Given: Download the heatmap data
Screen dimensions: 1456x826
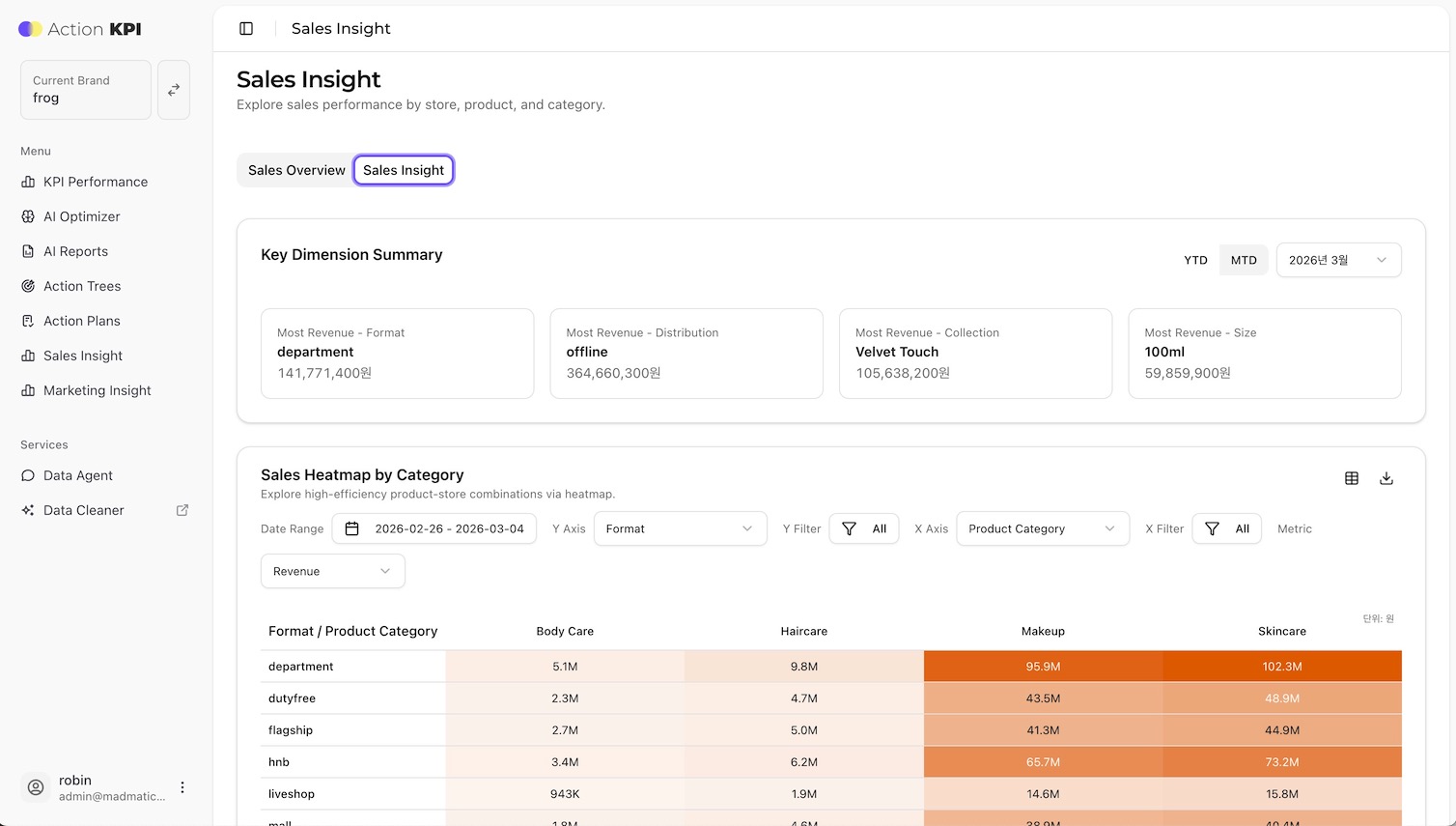Looking at the screenshot, I should [1386, 478].
